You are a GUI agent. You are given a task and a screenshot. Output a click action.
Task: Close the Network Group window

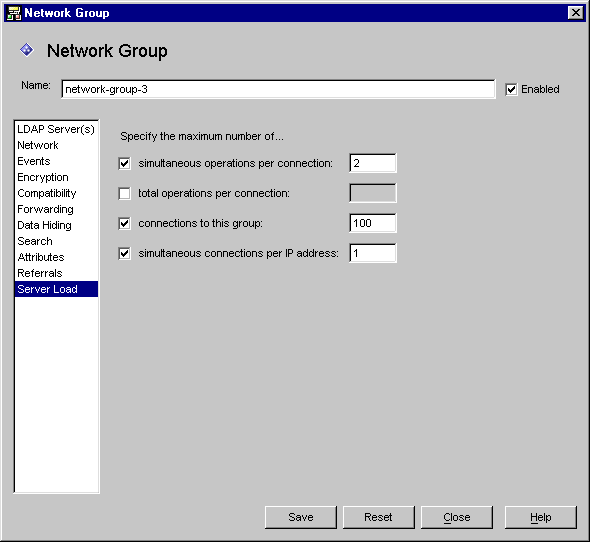[575, 13]
